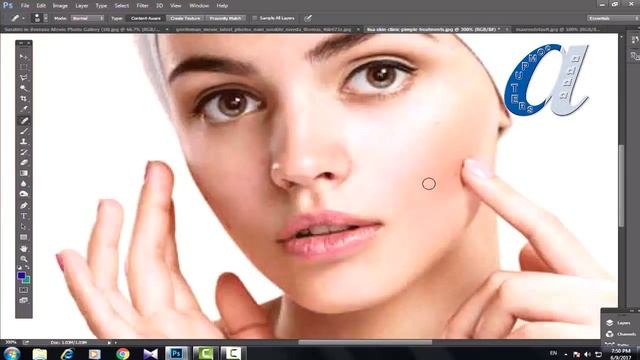Click the background color swatch
This screenshot has width=640, height=360.
pyautogui.click(x=27, y=280)
